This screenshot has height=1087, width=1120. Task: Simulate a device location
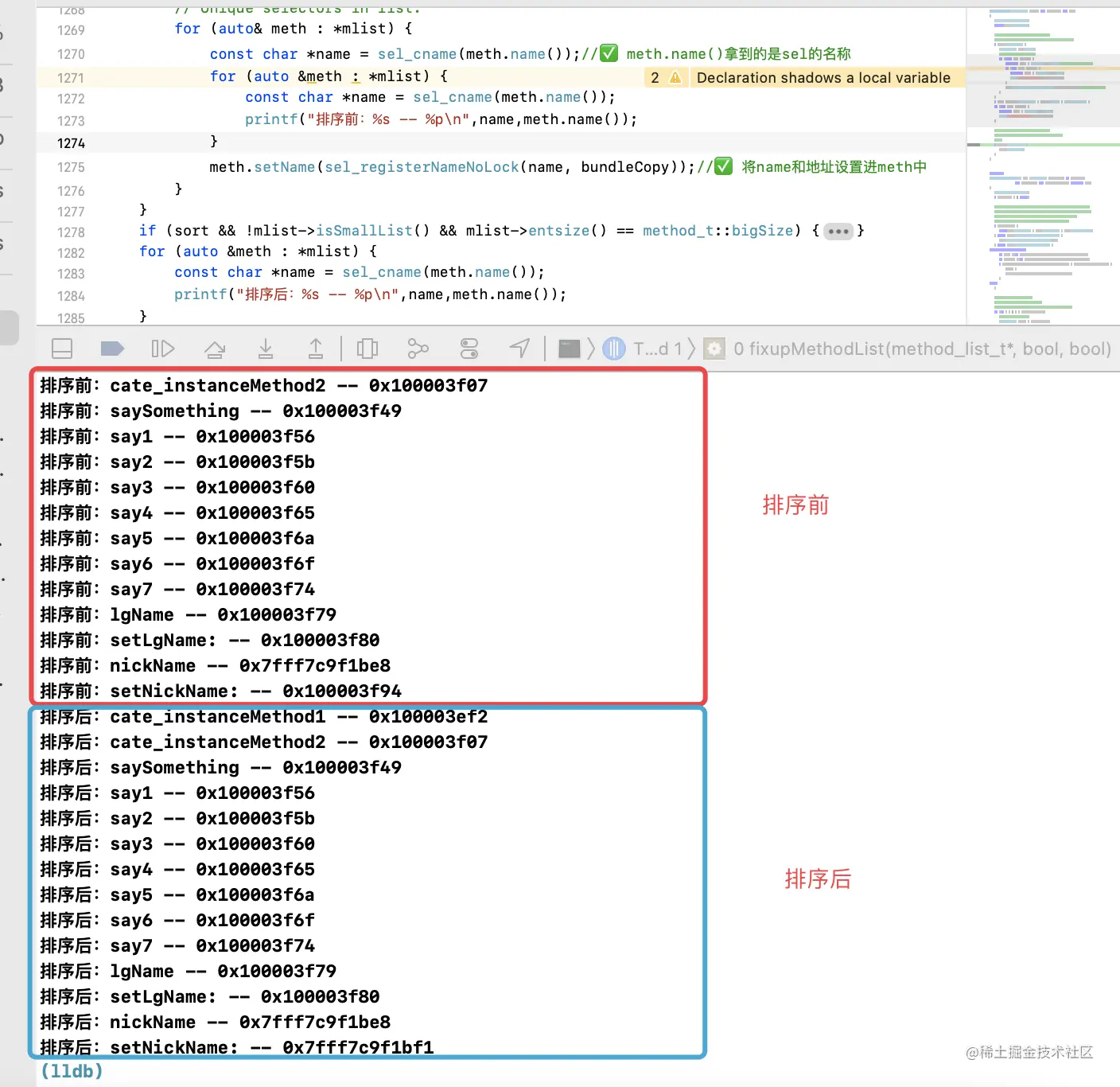(x=519, y=348)
